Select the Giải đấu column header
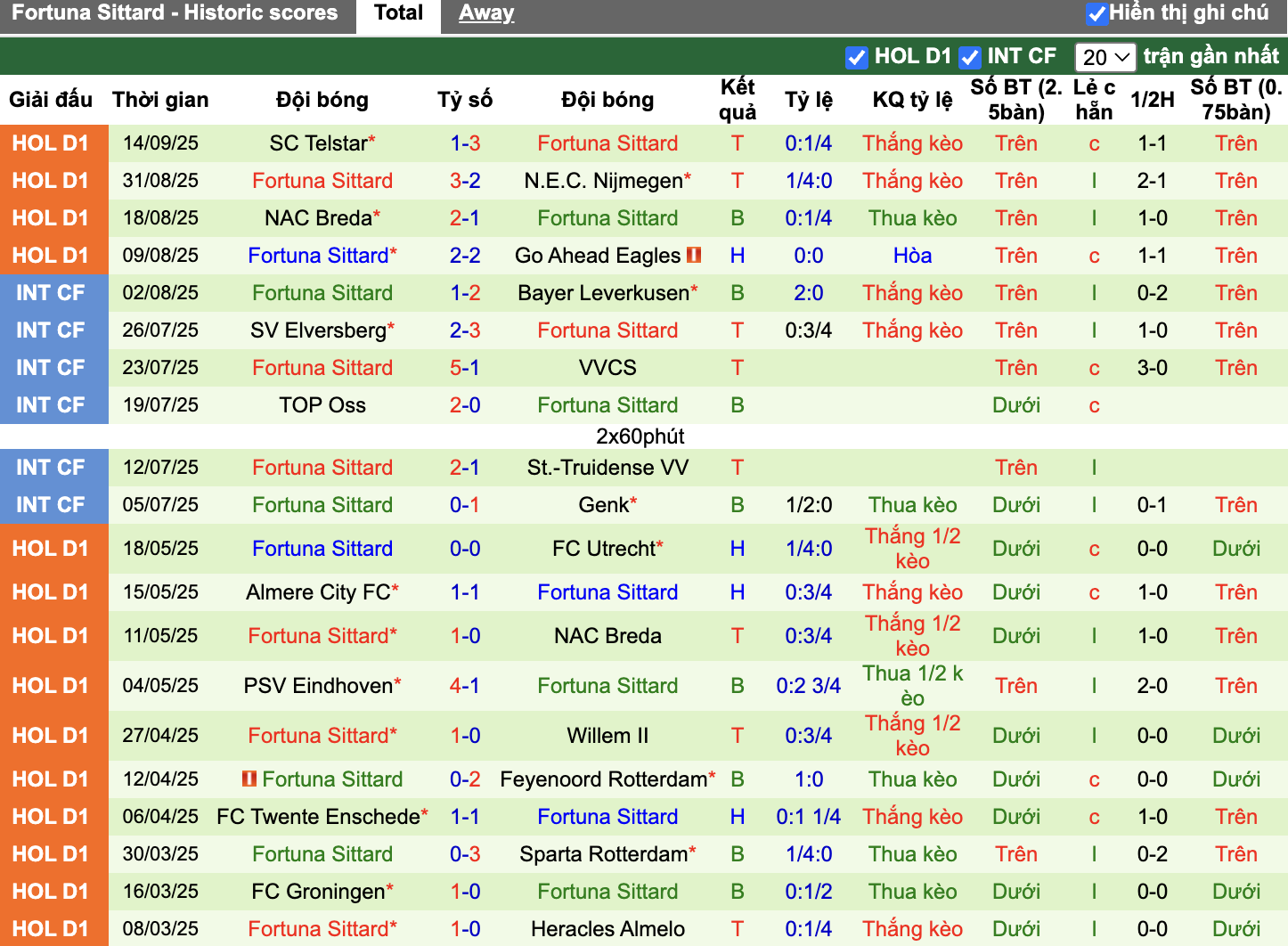 click(51, 100)
